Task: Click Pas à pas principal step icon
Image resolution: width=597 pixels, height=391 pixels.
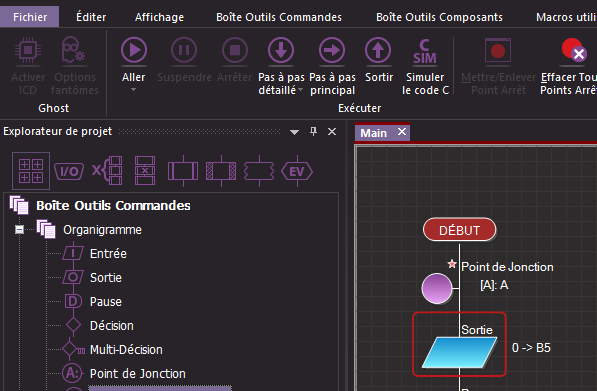Action: (x=332, y=50)
